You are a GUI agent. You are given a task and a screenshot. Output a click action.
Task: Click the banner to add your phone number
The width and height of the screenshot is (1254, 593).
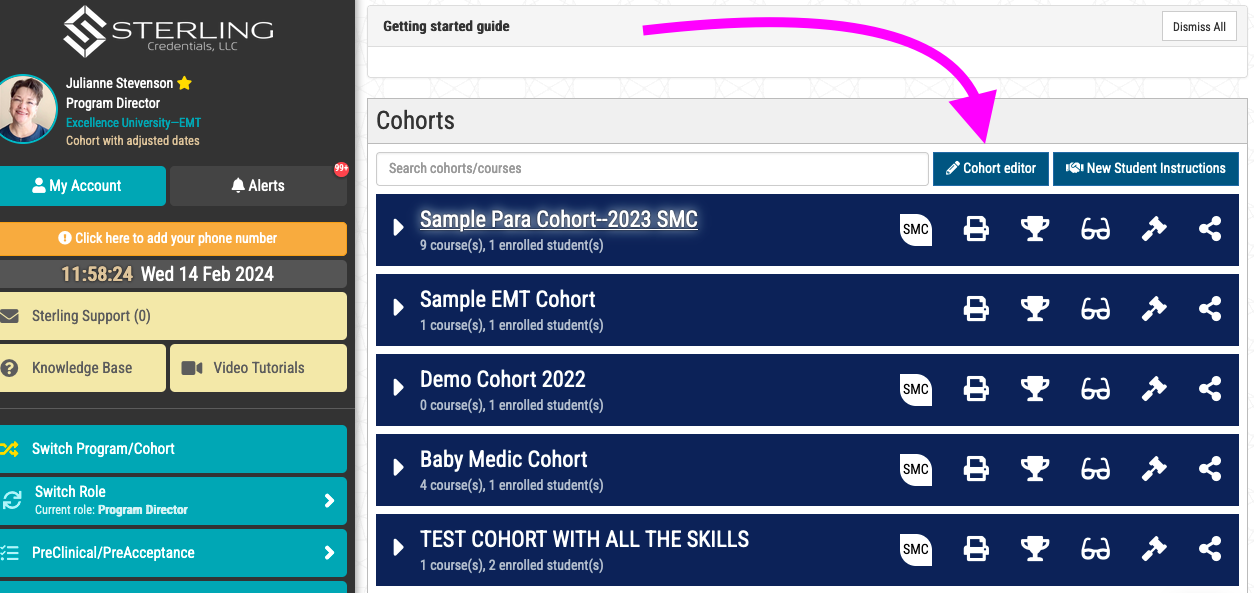tap(174, 239)
